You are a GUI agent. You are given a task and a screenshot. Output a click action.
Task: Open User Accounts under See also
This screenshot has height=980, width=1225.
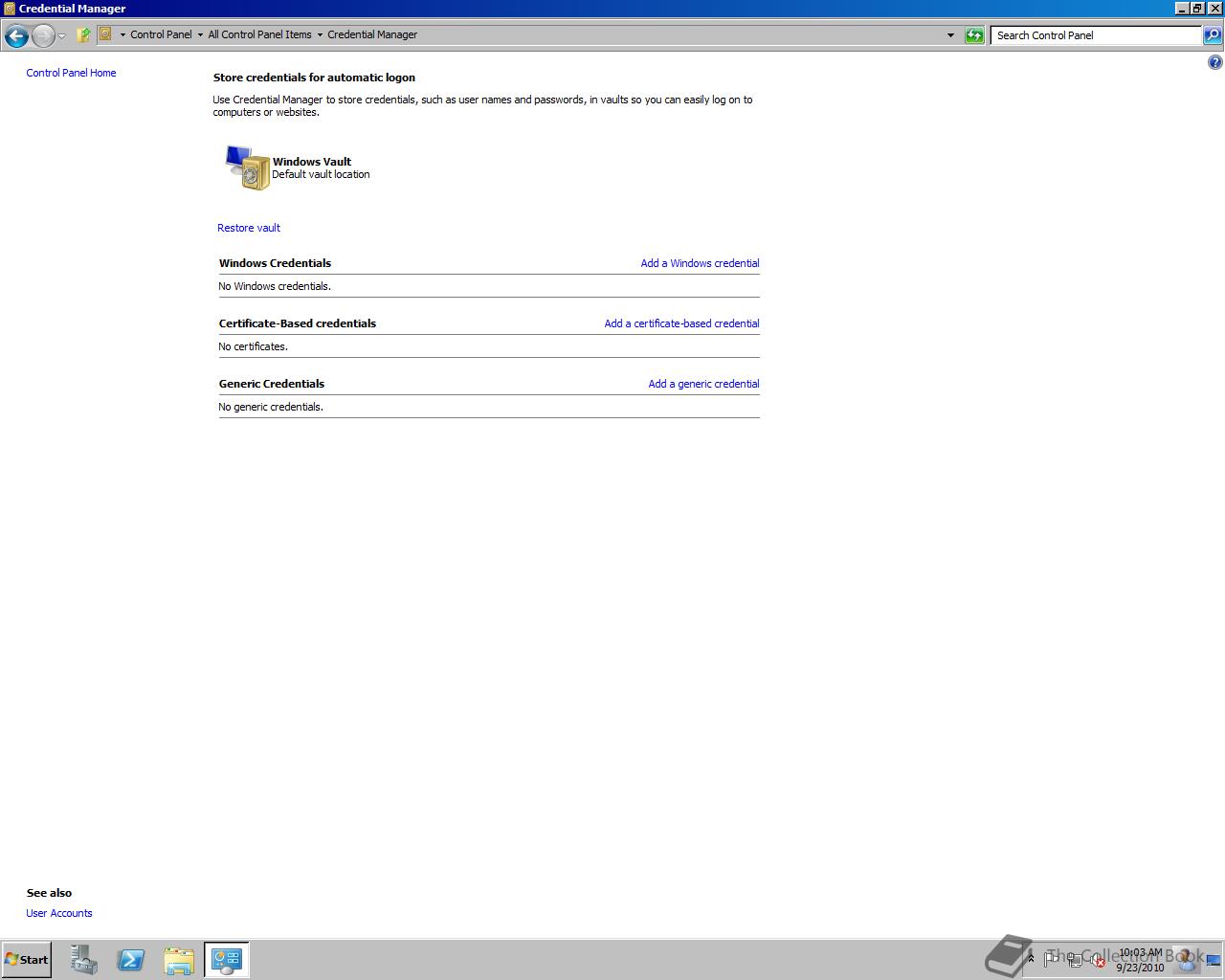click(x=59, y=913)
